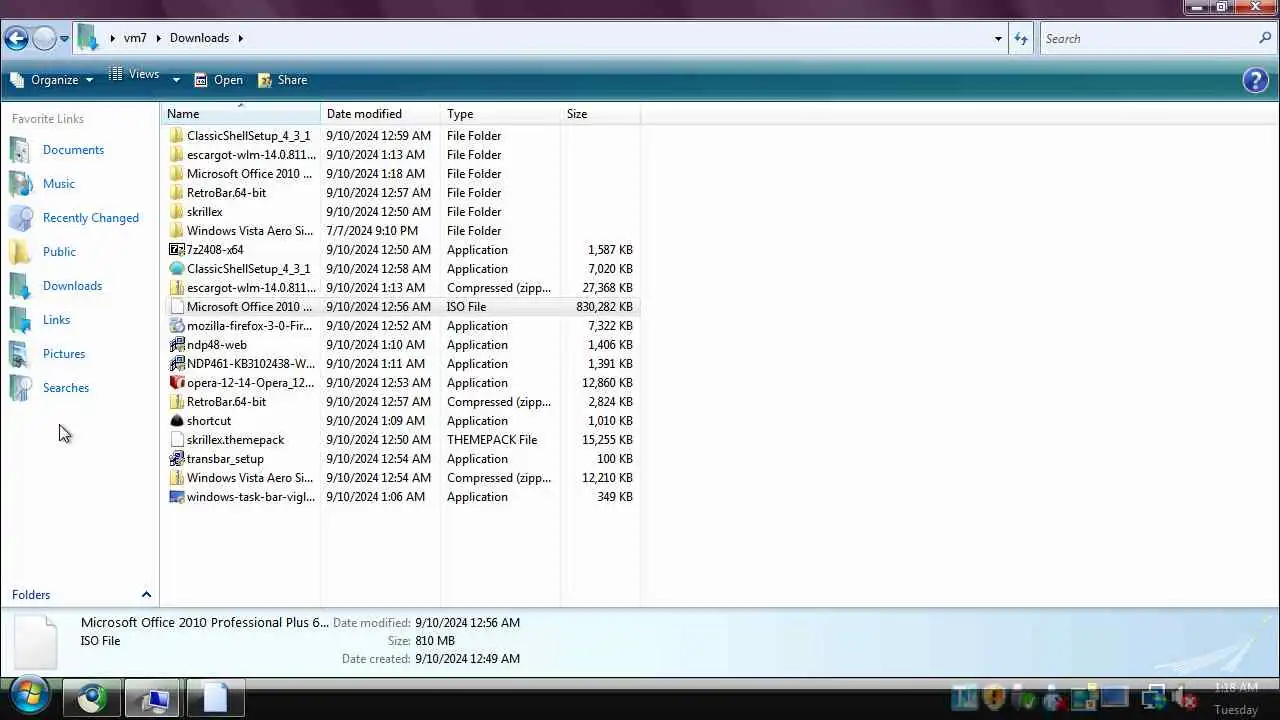Open Help with the question mark icon

coord(1255,80)
